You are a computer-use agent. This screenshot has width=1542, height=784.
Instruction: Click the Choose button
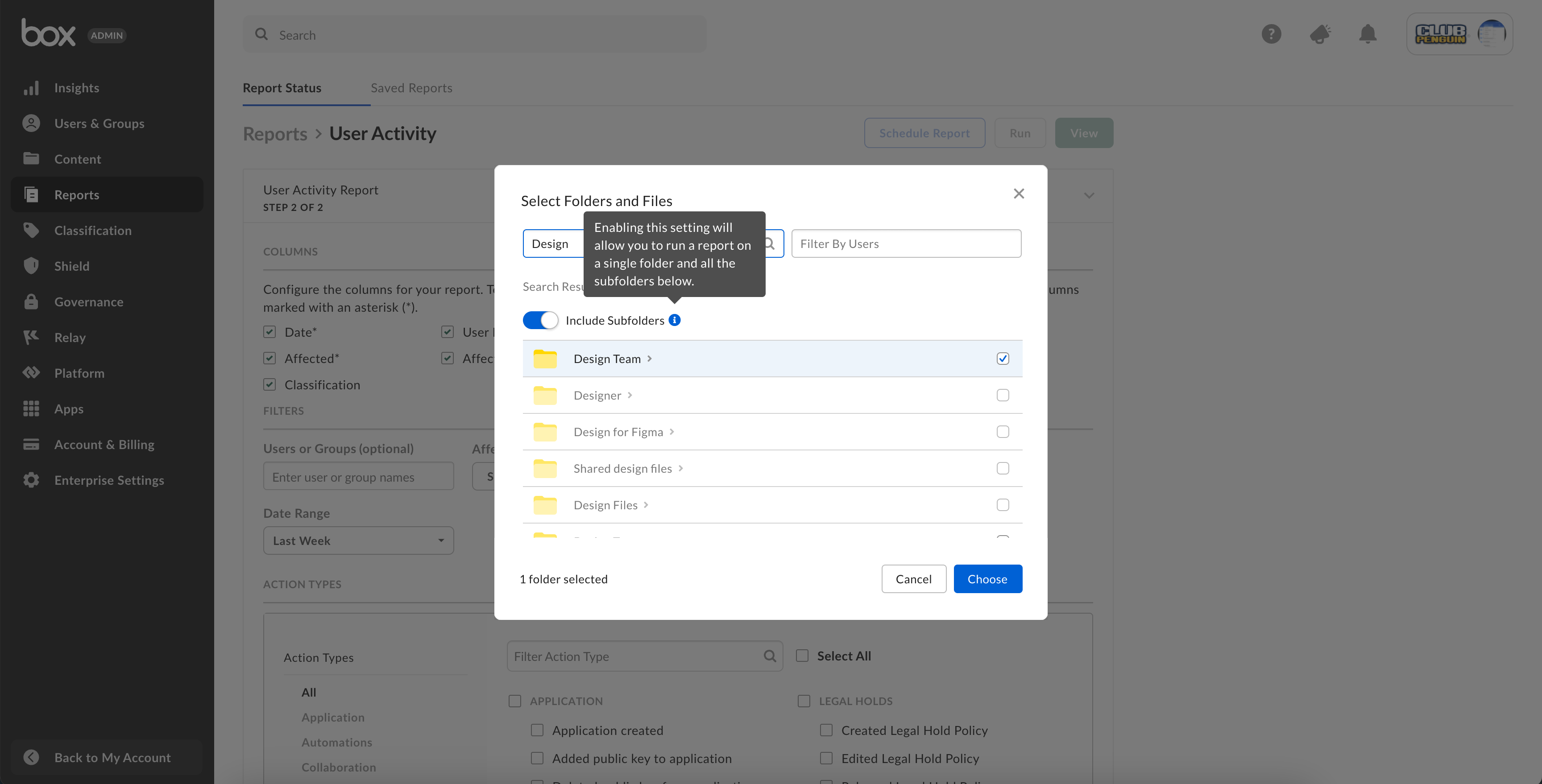(987, 579)
